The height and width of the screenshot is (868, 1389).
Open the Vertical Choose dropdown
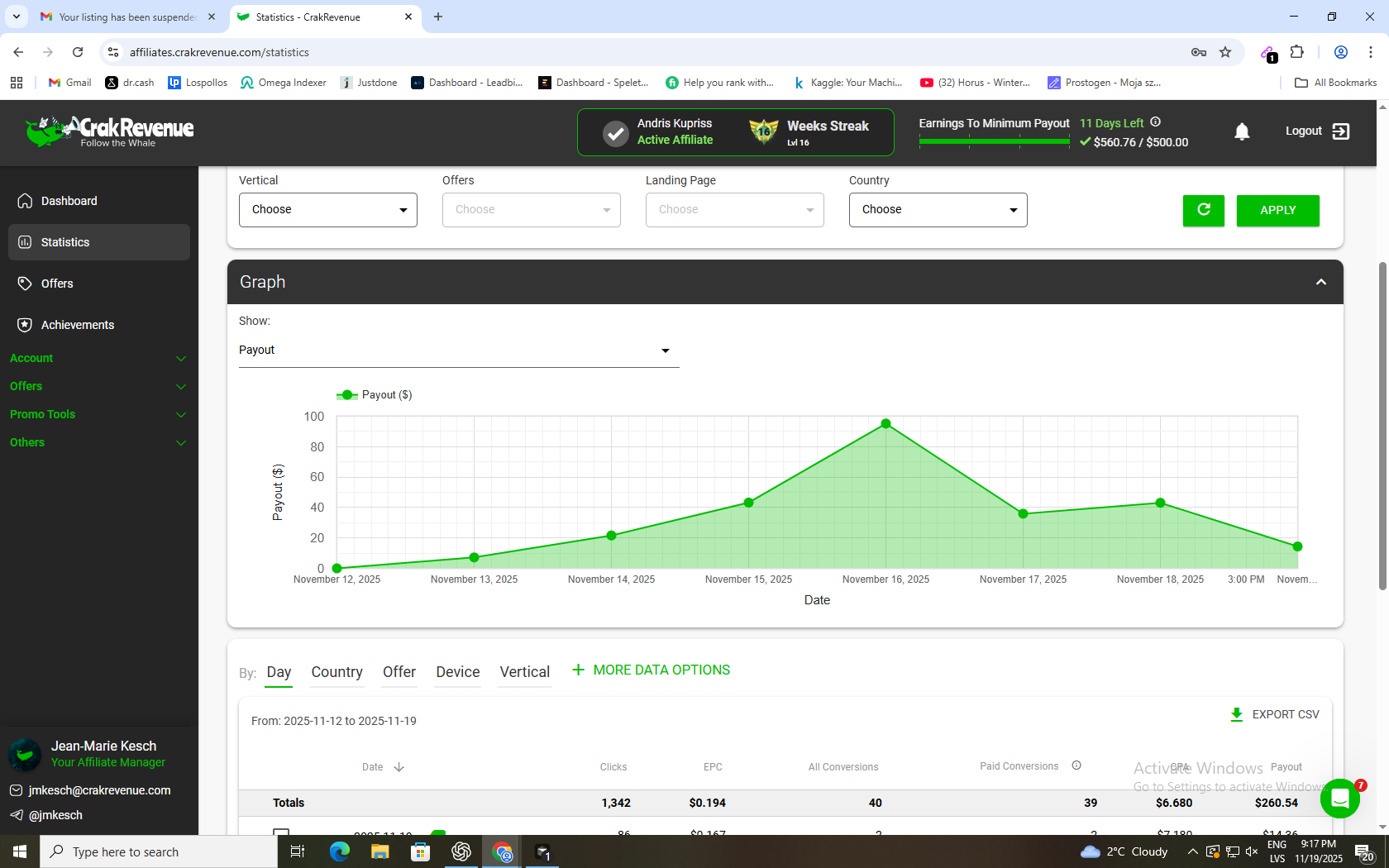(327, 210)
